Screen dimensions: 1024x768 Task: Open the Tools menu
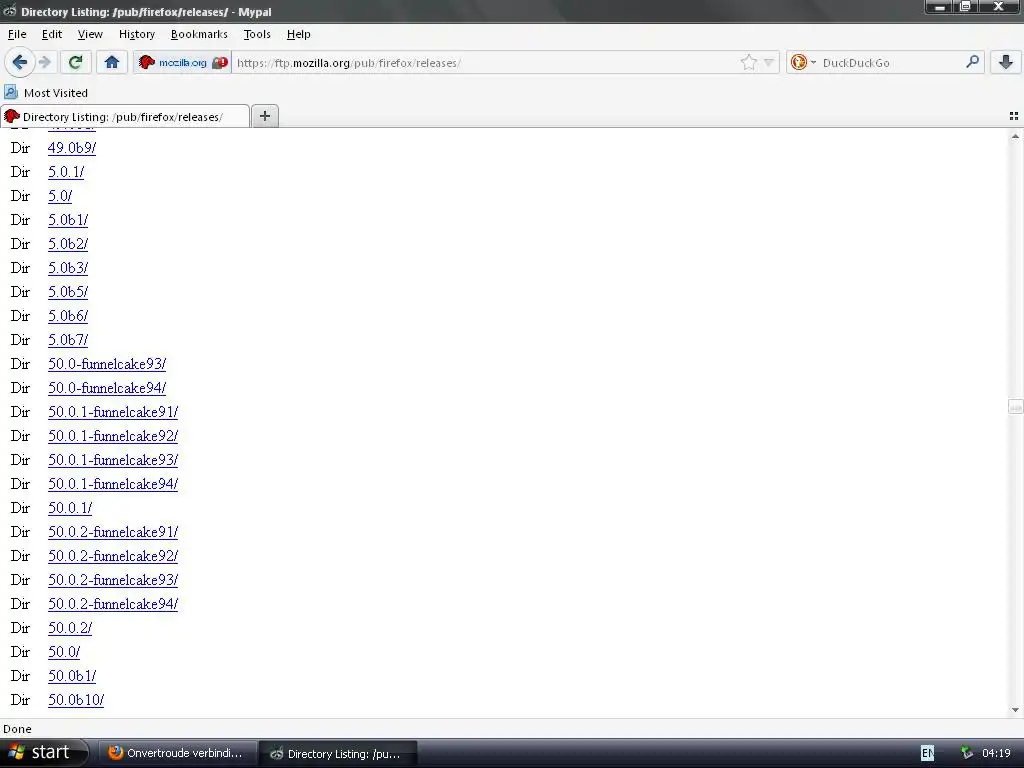click(257, 34)
